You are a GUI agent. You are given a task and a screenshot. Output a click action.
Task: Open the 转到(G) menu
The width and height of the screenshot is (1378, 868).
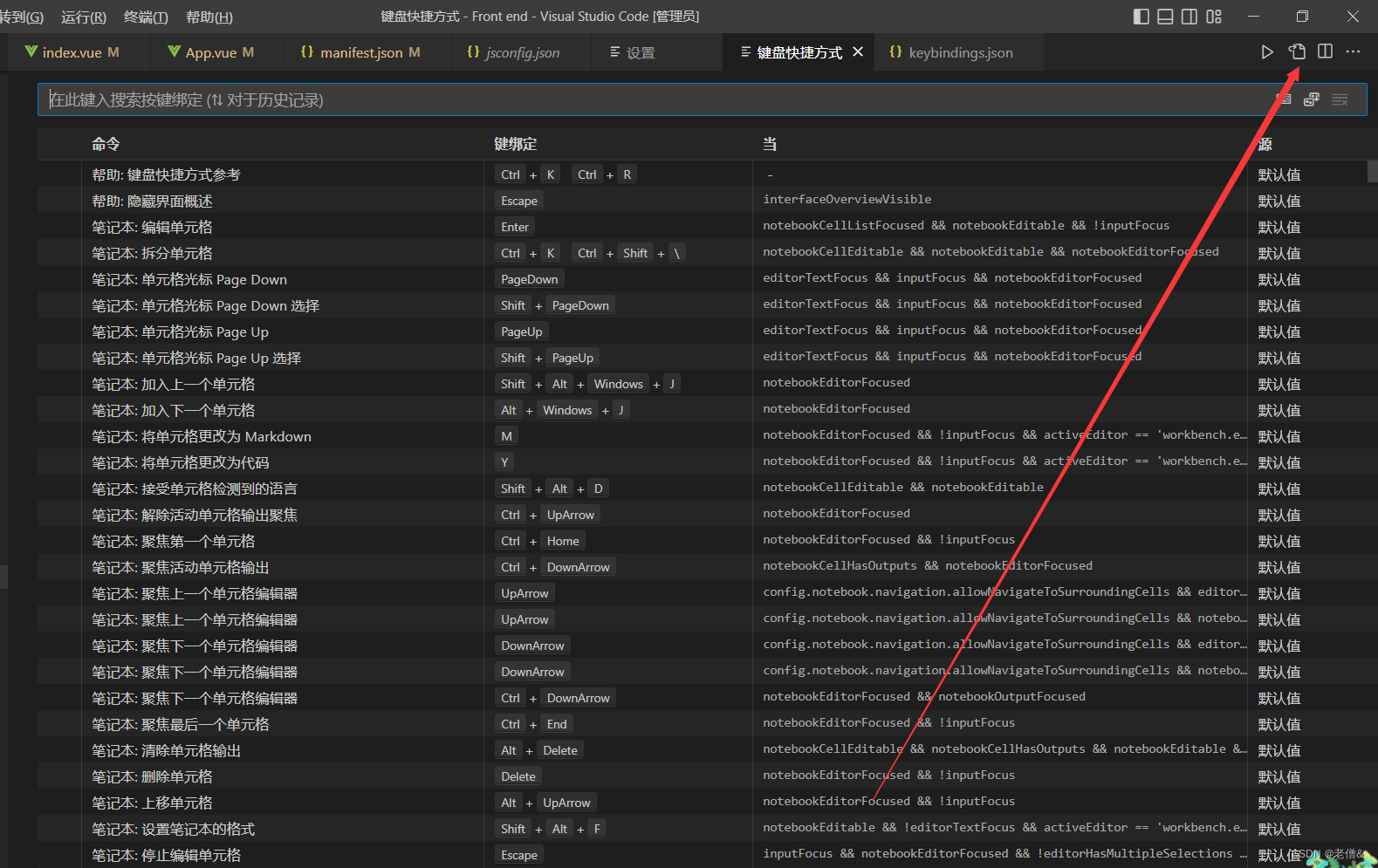22,17
